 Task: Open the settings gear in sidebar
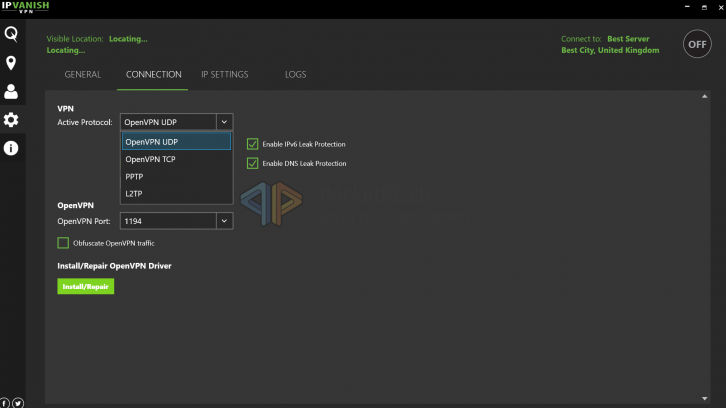pyautogui.click(x=11, y=120)
